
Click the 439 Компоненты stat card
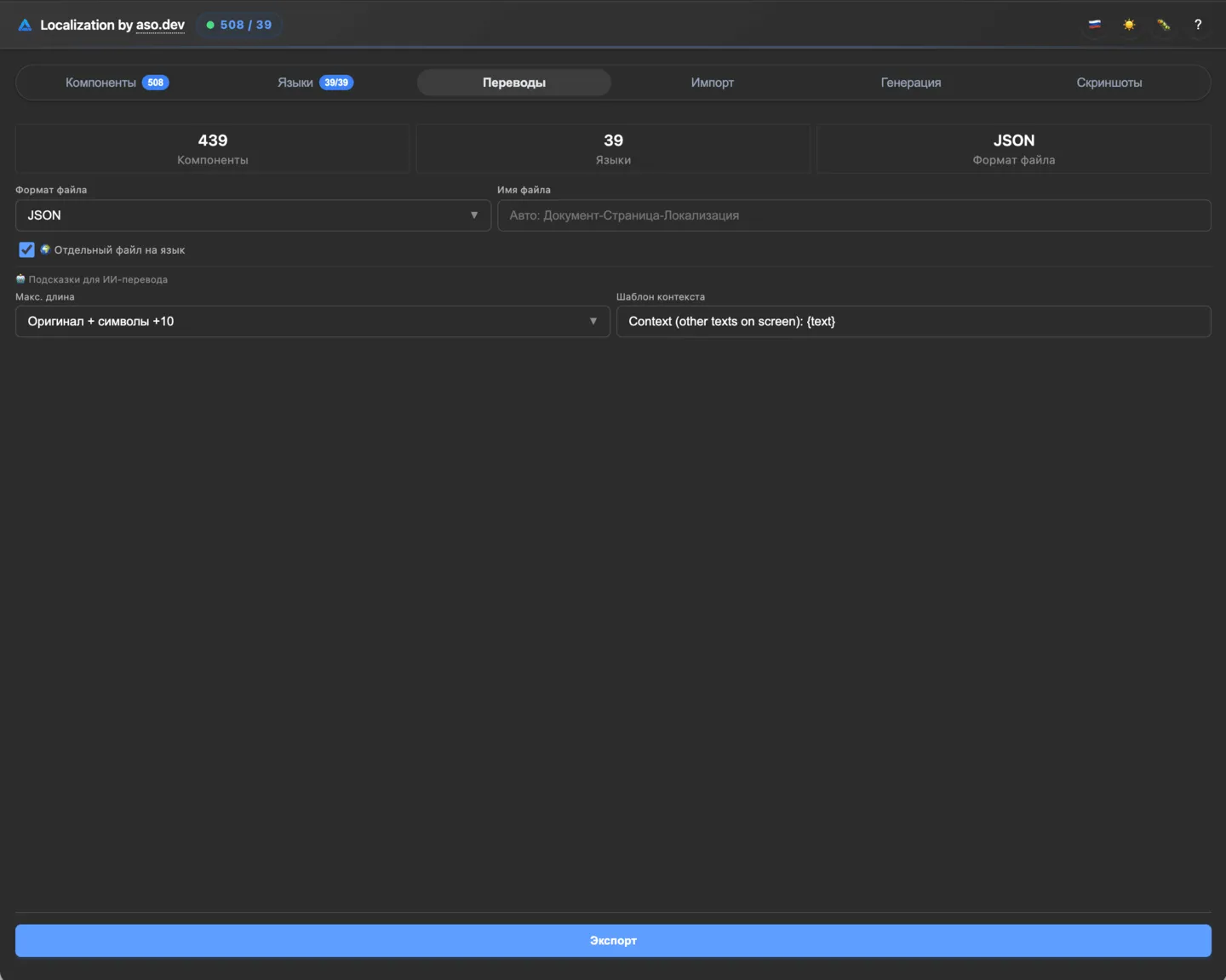click(213, 149)
